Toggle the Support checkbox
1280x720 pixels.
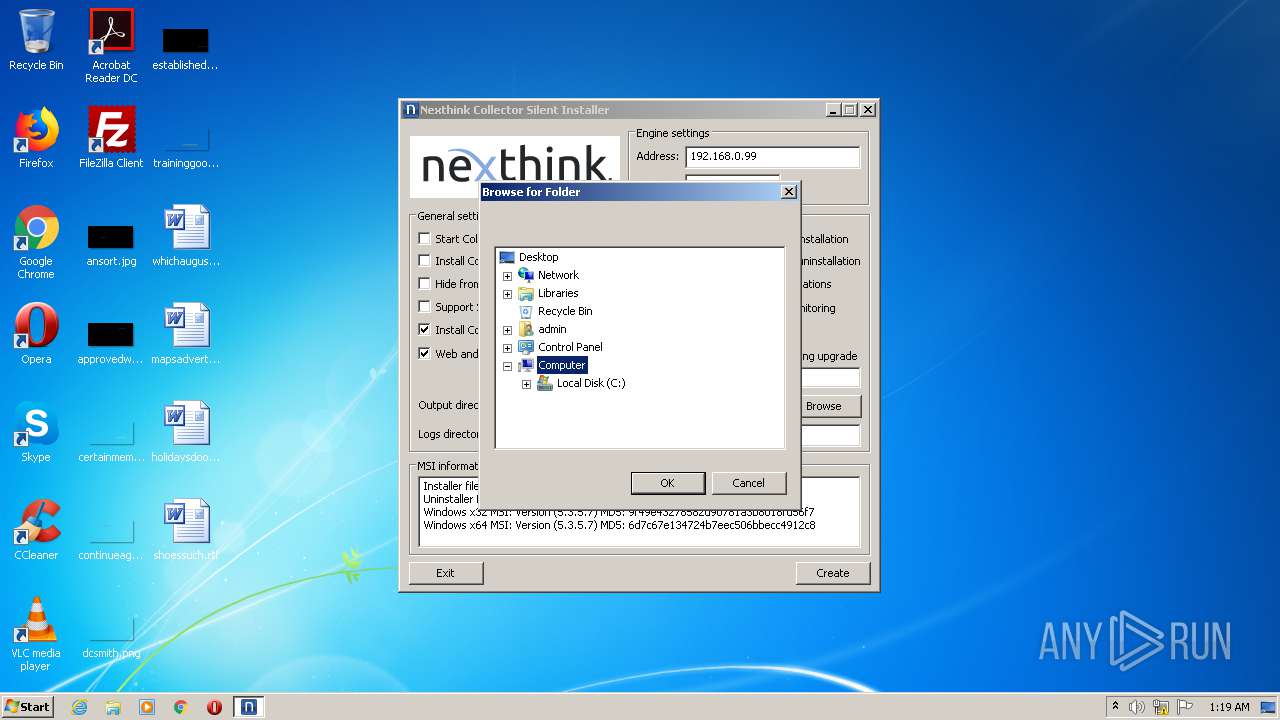click(425, 307)
